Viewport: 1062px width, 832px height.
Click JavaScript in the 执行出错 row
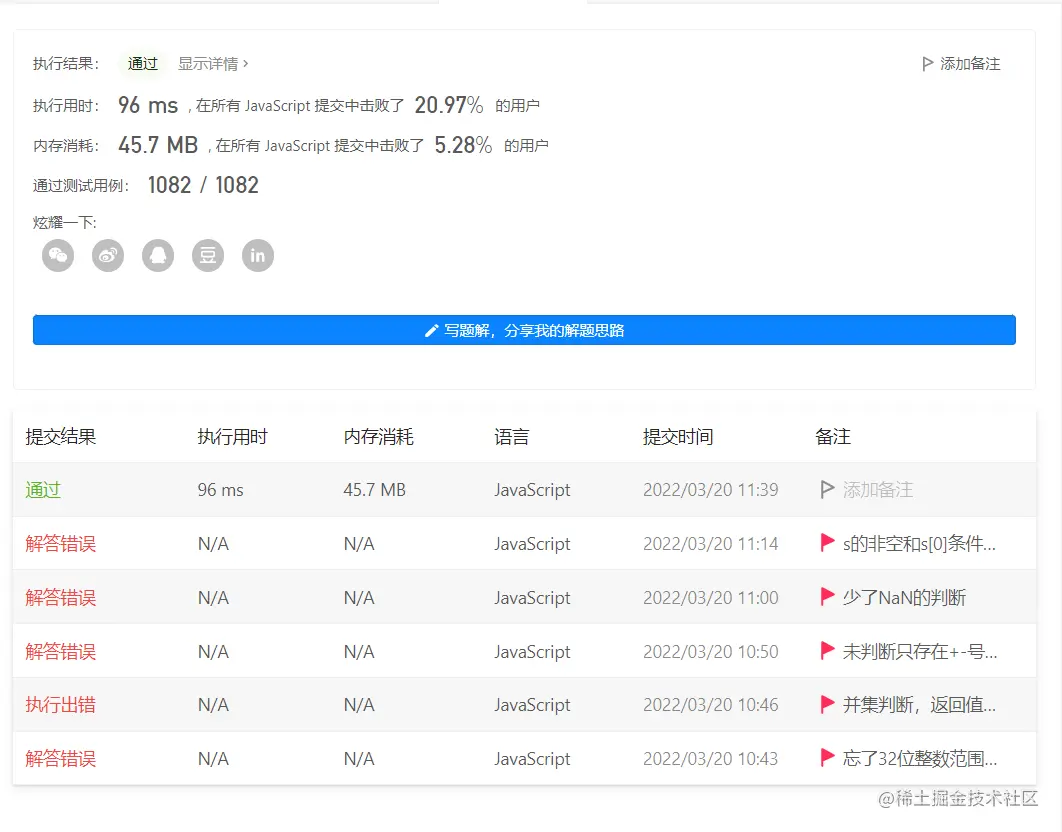click(532, 705)
